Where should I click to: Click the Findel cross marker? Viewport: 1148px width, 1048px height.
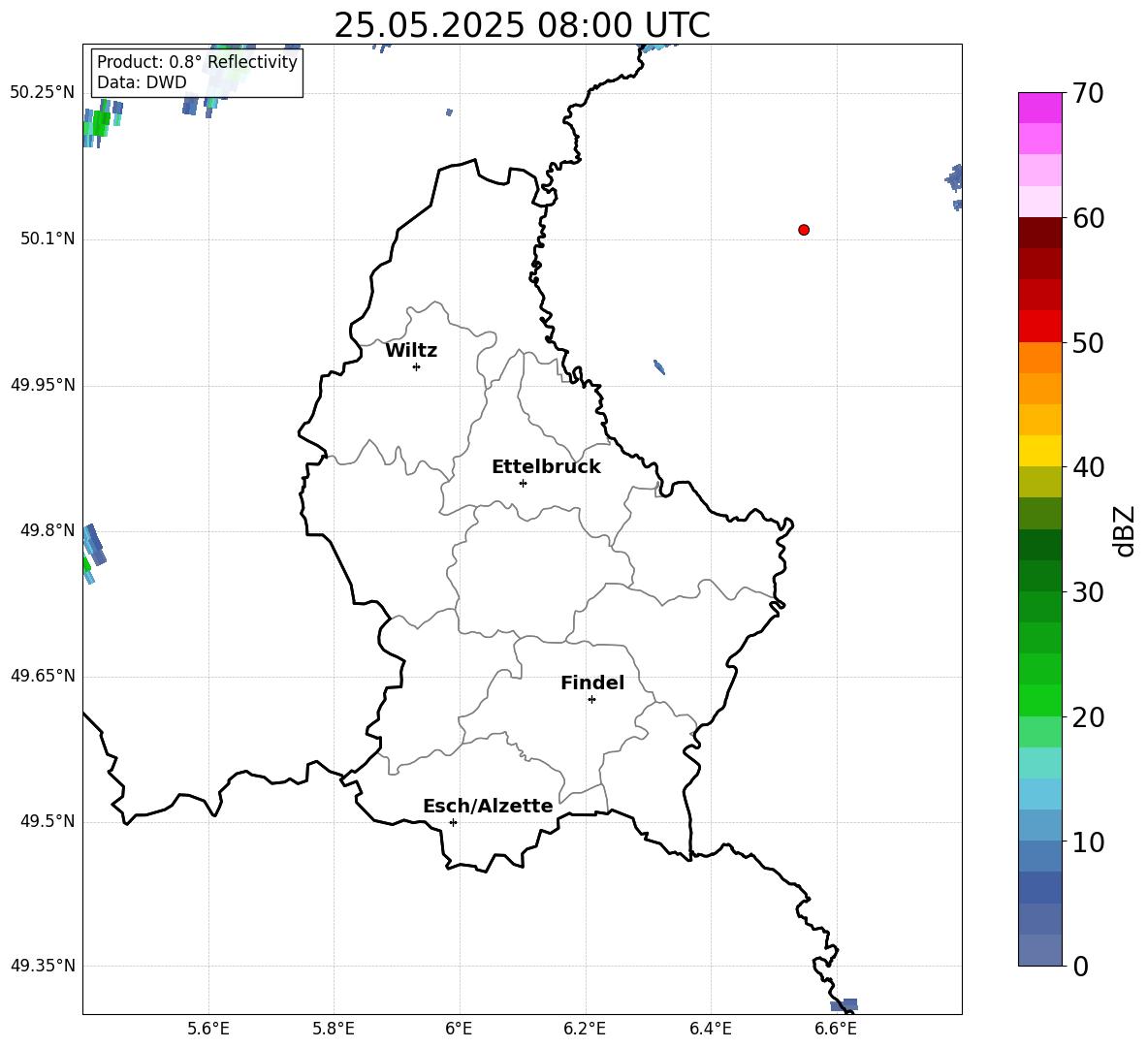pyautogui.click(x=591, y=700)
